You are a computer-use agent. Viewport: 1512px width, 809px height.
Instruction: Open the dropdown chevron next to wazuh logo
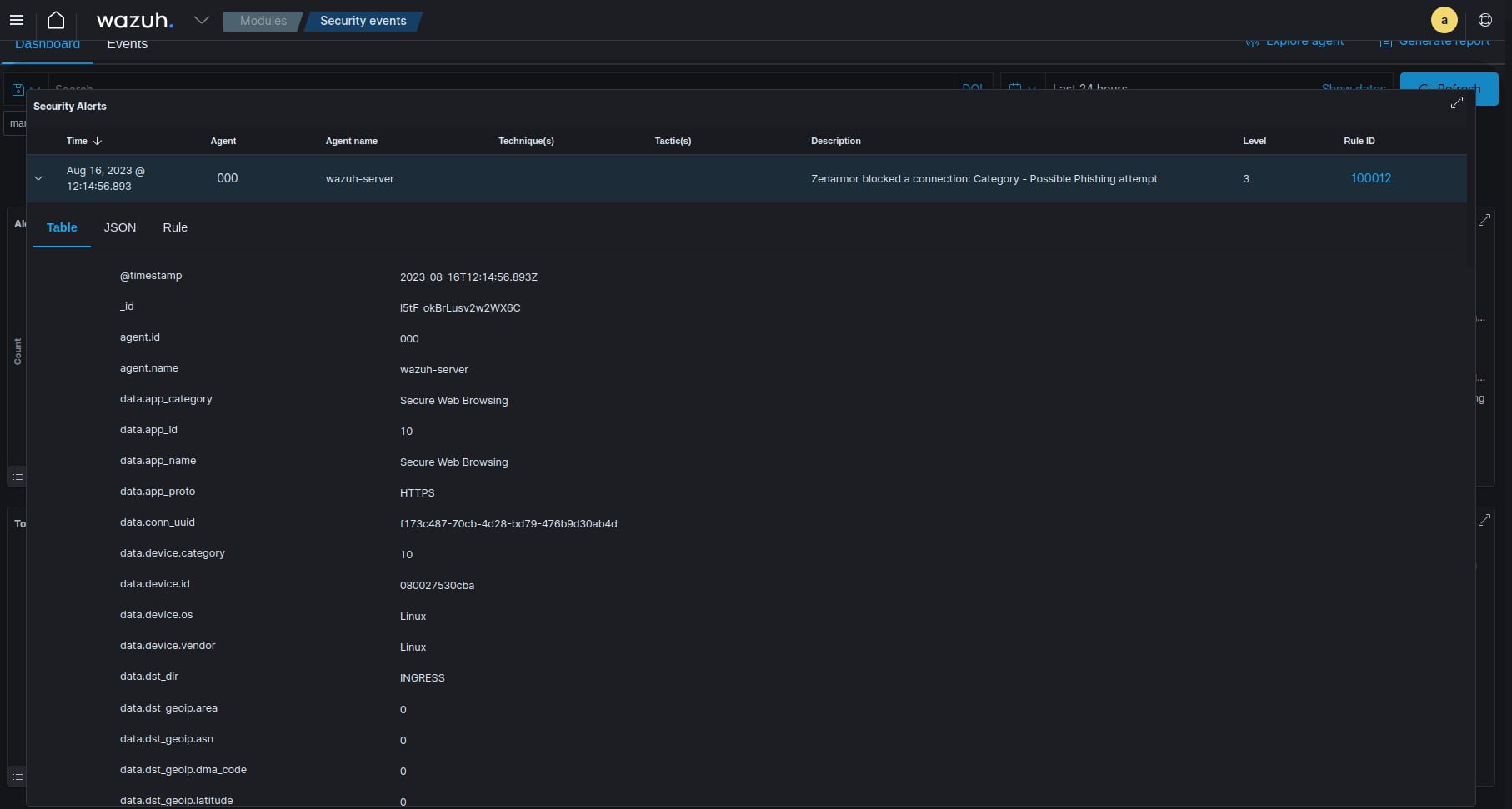pos(201,20)
